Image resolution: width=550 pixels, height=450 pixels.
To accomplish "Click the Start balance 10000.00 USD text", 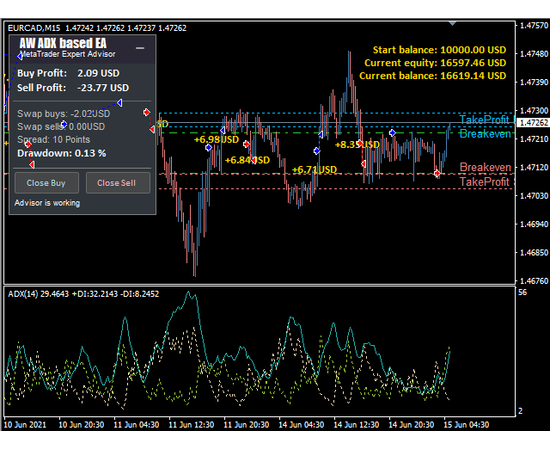I will point(439,50).
